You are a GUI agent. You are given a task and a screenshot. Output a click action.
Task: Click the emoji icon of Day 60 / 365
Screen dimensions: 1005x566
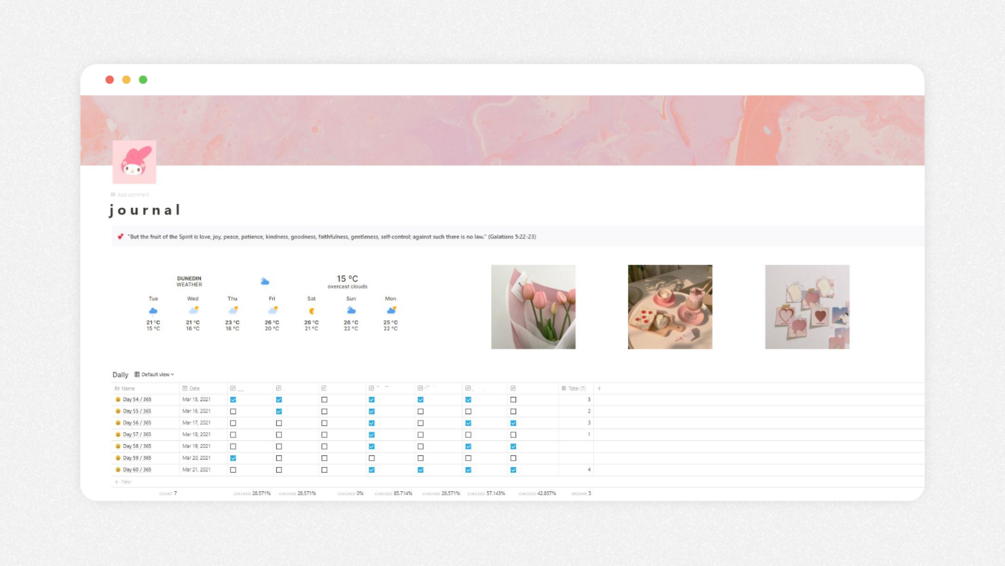(x=118, y=470)
